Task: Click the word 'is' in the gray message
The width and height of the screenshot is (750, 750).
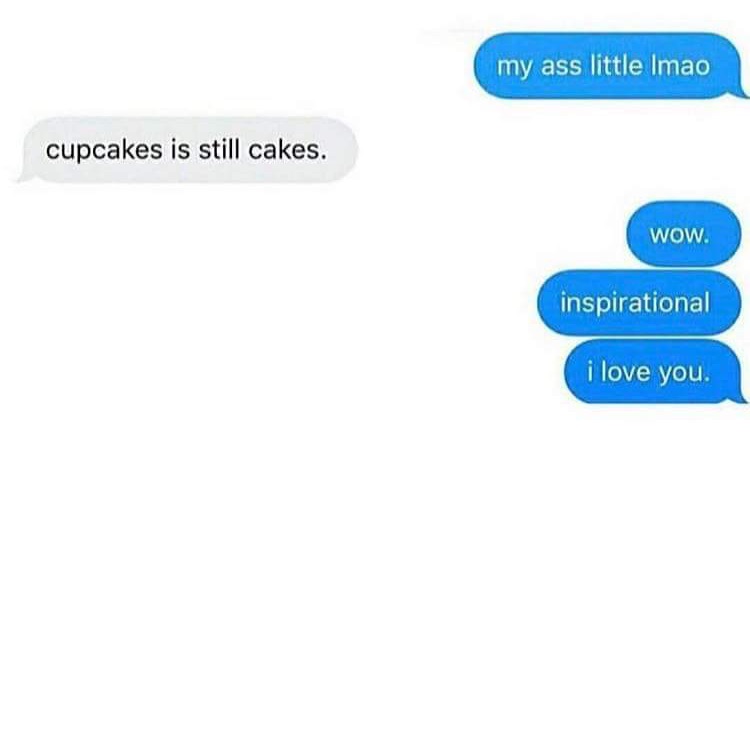Action: [181, 150]
